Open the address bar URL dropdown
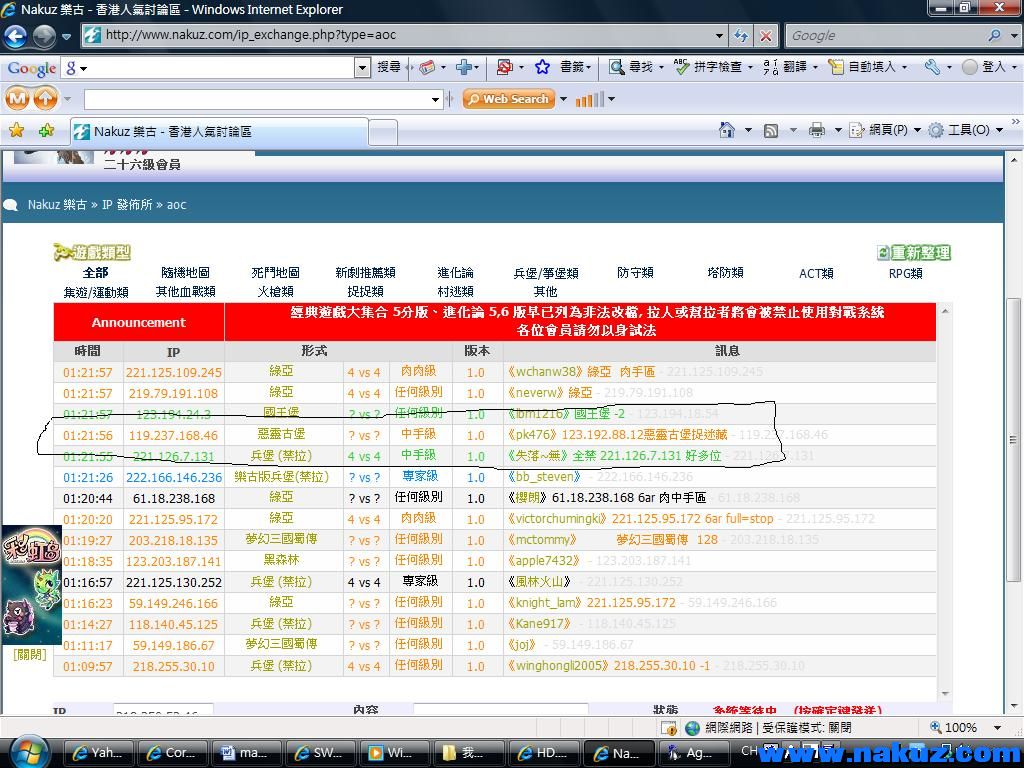This screenshot has height=768, width=1024. (719, 35)
